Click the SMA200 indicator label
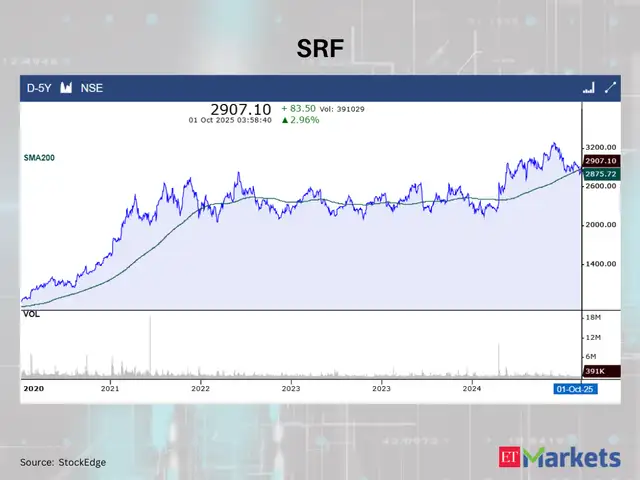This screenshot has width=640, height=480. [x=40, y=158]
